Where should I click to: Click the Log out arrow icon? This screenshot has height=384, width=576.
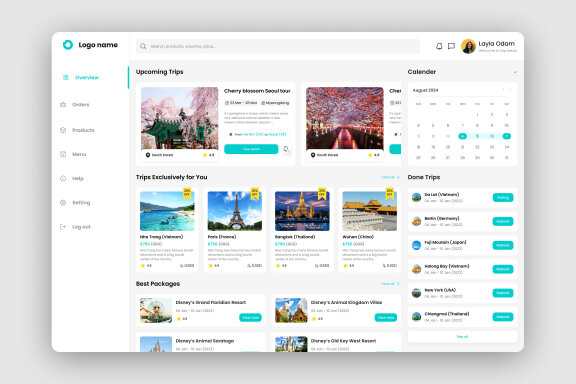coord(63,227)
